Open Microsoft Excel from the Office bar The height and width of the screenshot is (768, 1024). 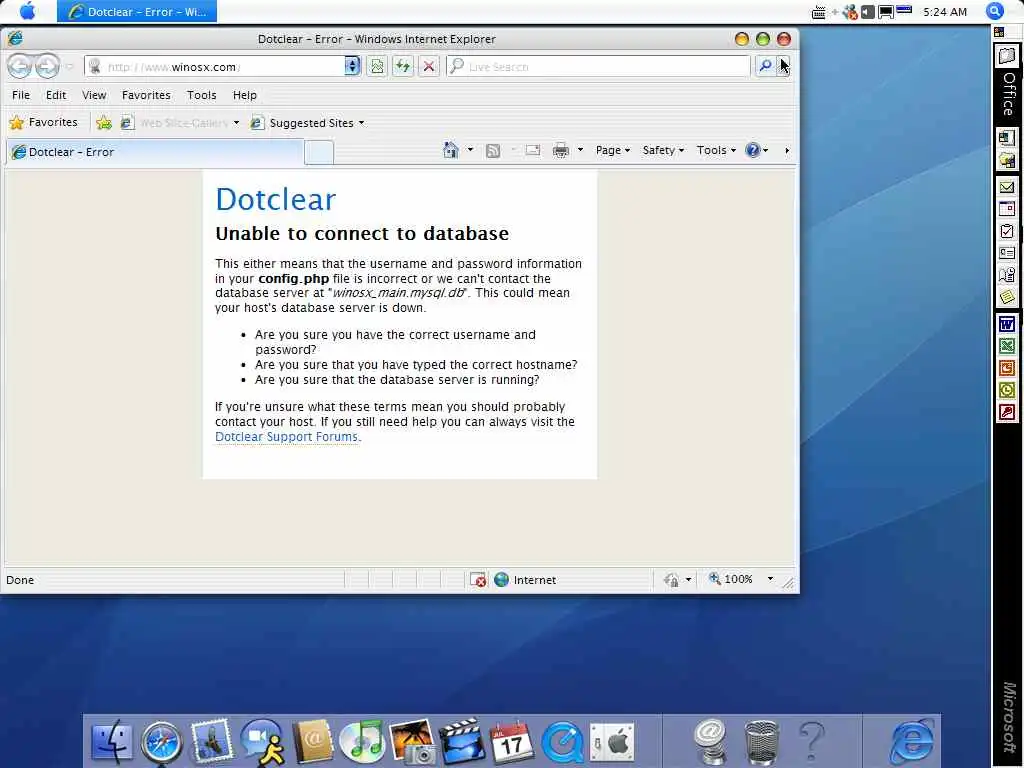[1006, 345]
